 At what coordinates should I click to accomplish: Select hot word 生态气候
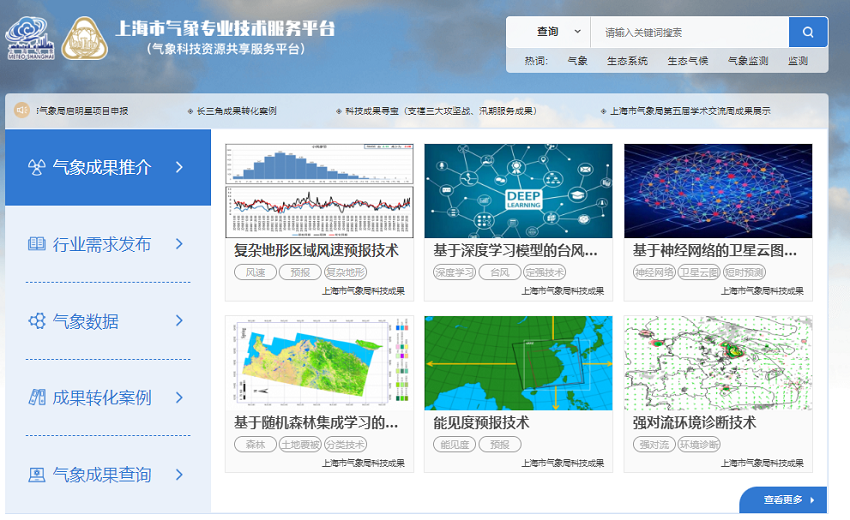tap(687, 61)
